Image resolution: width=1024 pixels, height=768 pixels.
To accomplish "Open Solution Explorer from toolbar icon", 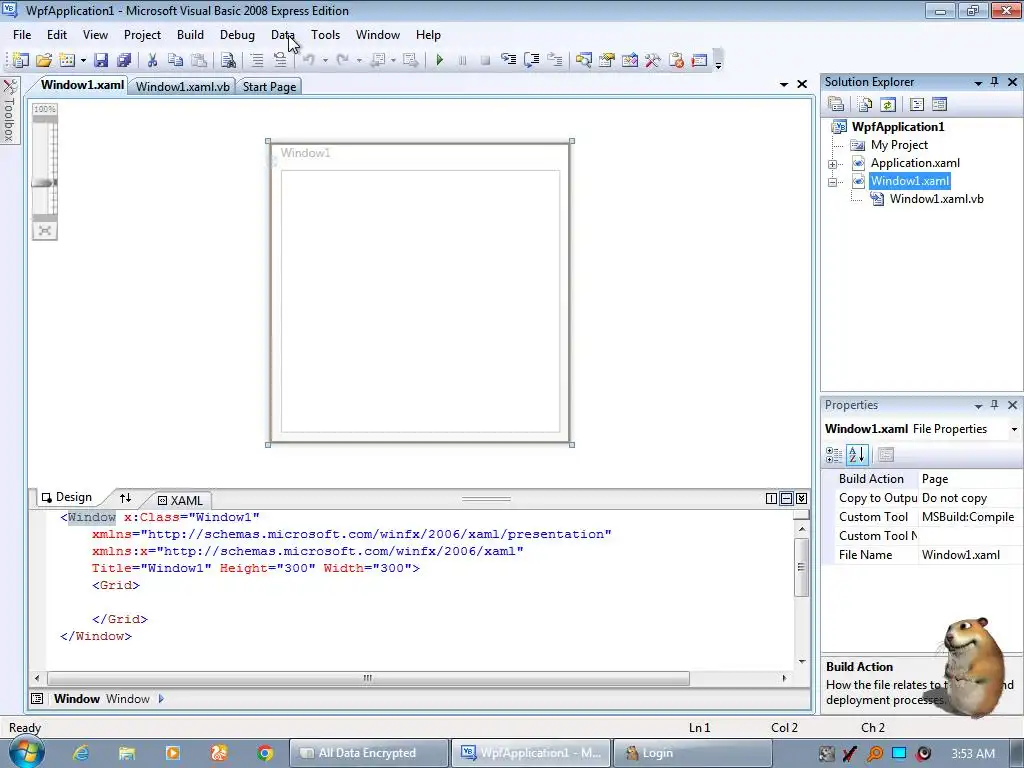I will pyautogui.click(x=584, y=61).
